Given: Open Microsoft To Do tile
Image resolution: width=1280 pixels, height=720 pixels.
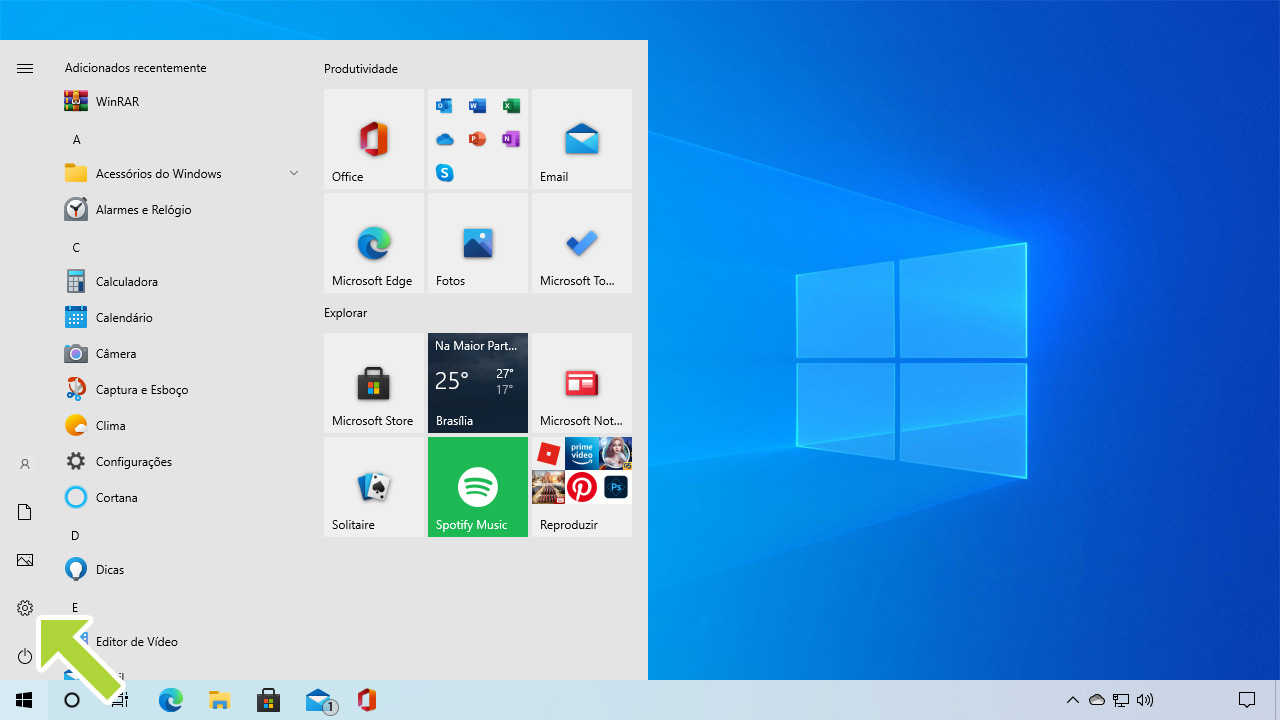Looking at the screenshot, I should coord(582,243).
